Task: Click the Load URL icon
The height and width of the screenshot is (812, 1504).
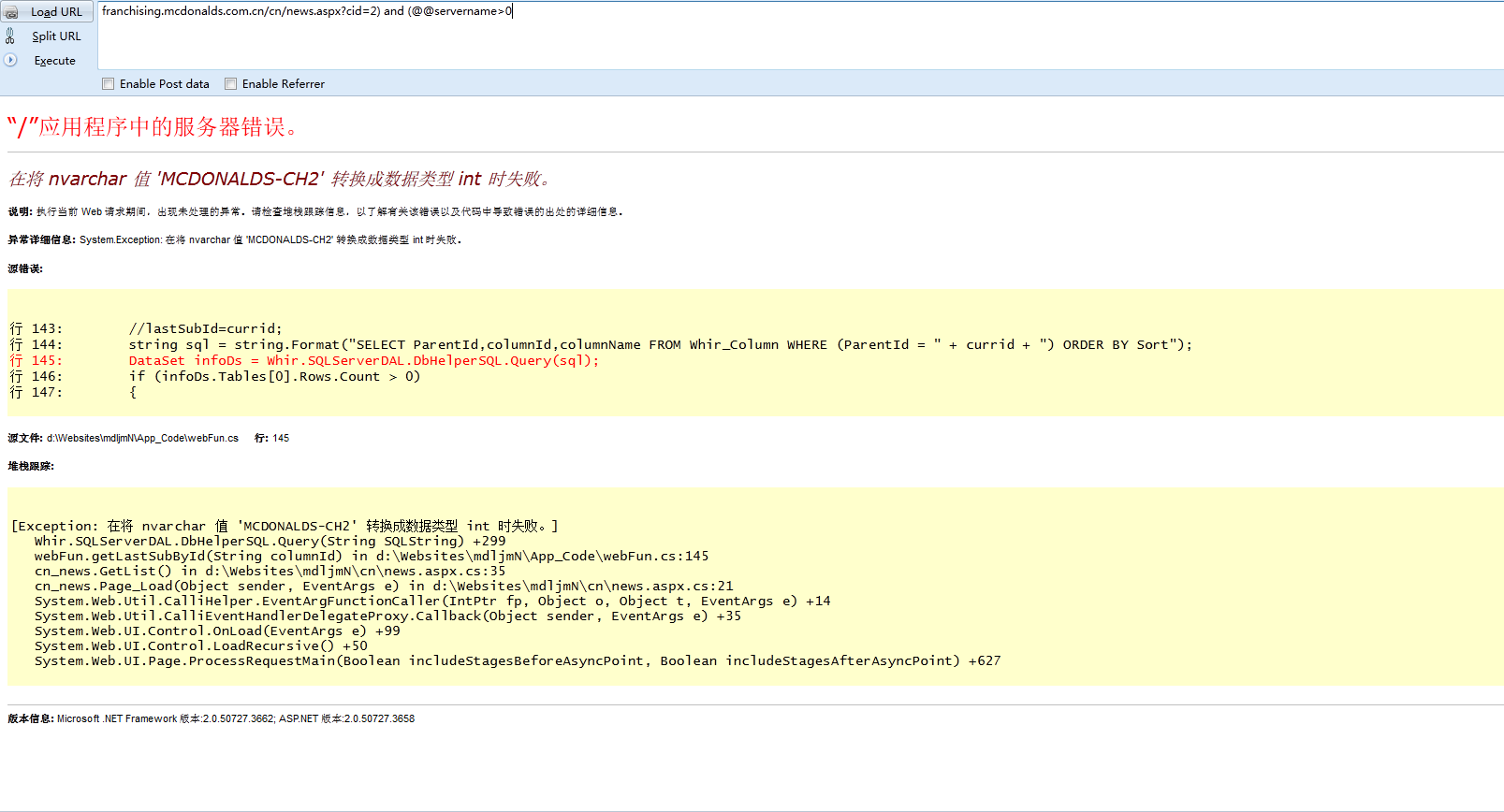Action: [11, 12]
